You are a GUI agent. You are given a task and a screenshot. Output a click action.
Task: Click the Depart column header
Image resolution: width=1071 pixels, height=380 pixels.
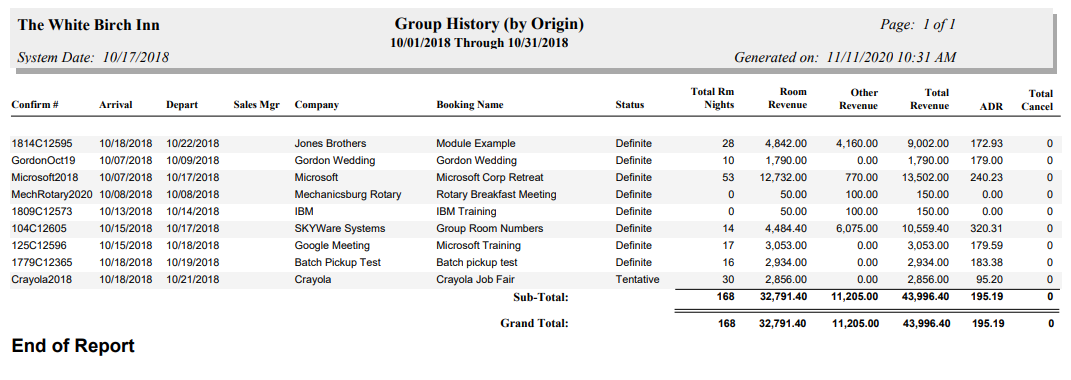(x=182, y=105)
